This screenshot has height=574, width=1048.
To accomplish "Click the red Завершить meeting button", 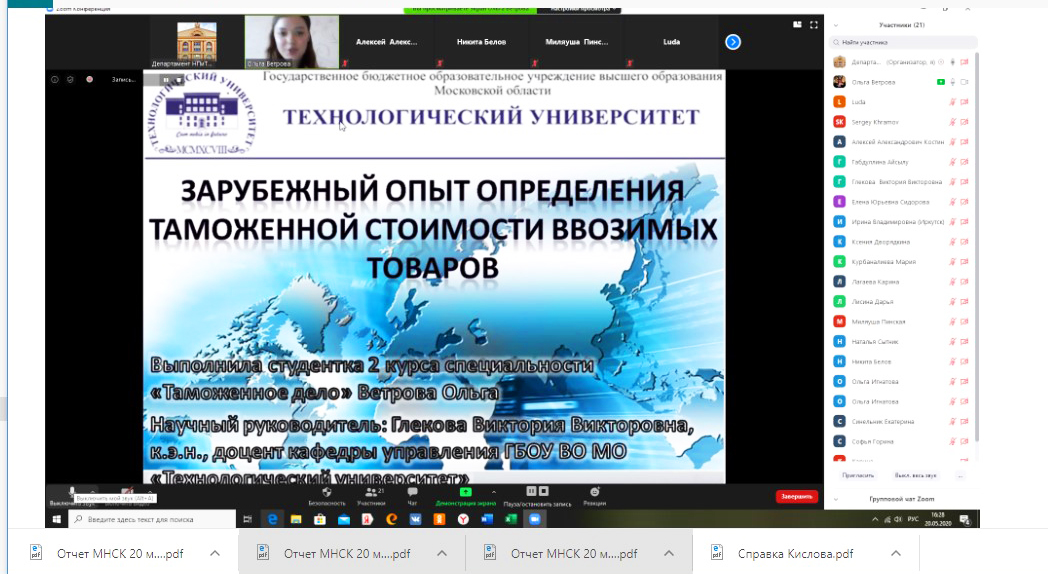I will [797, 496].
